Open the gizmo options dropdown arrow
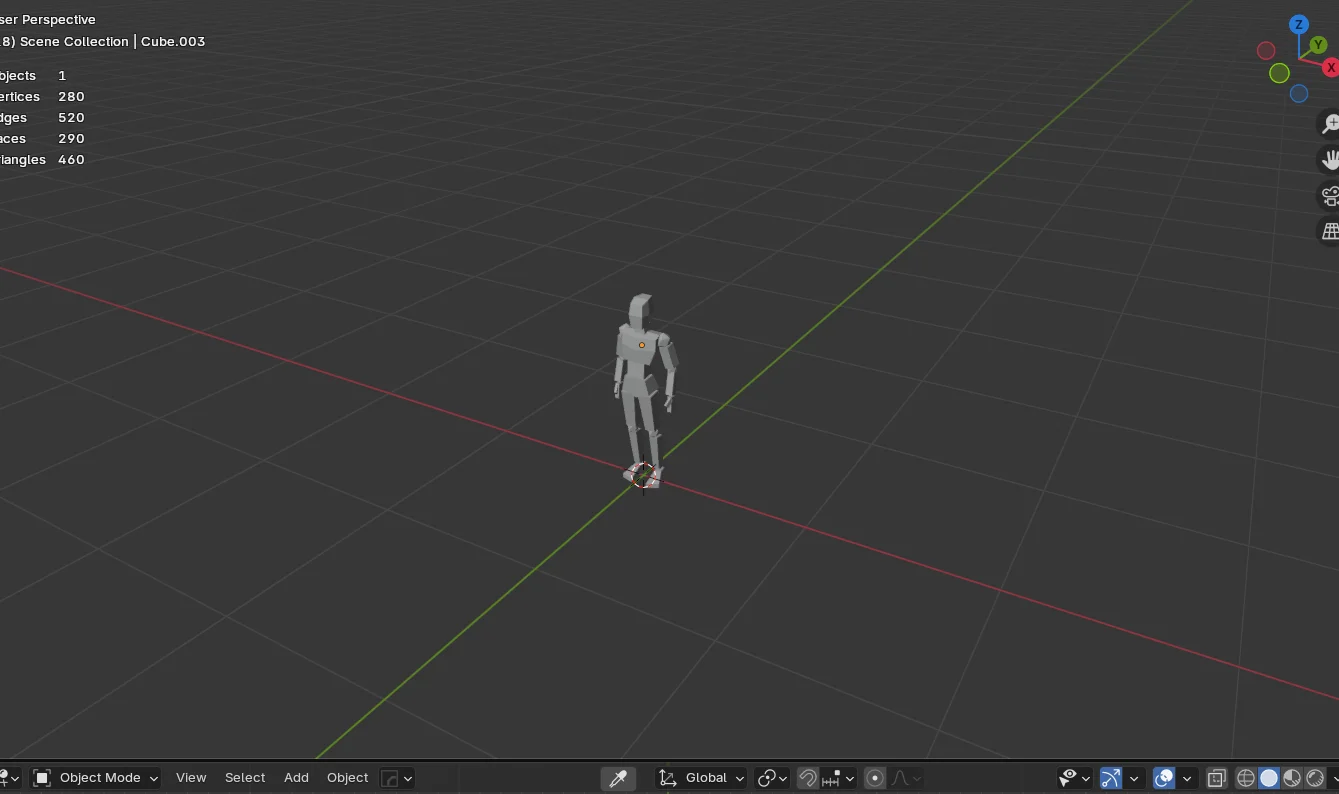Screen dimensions: 1339x794 click(x=1134, y=778)
